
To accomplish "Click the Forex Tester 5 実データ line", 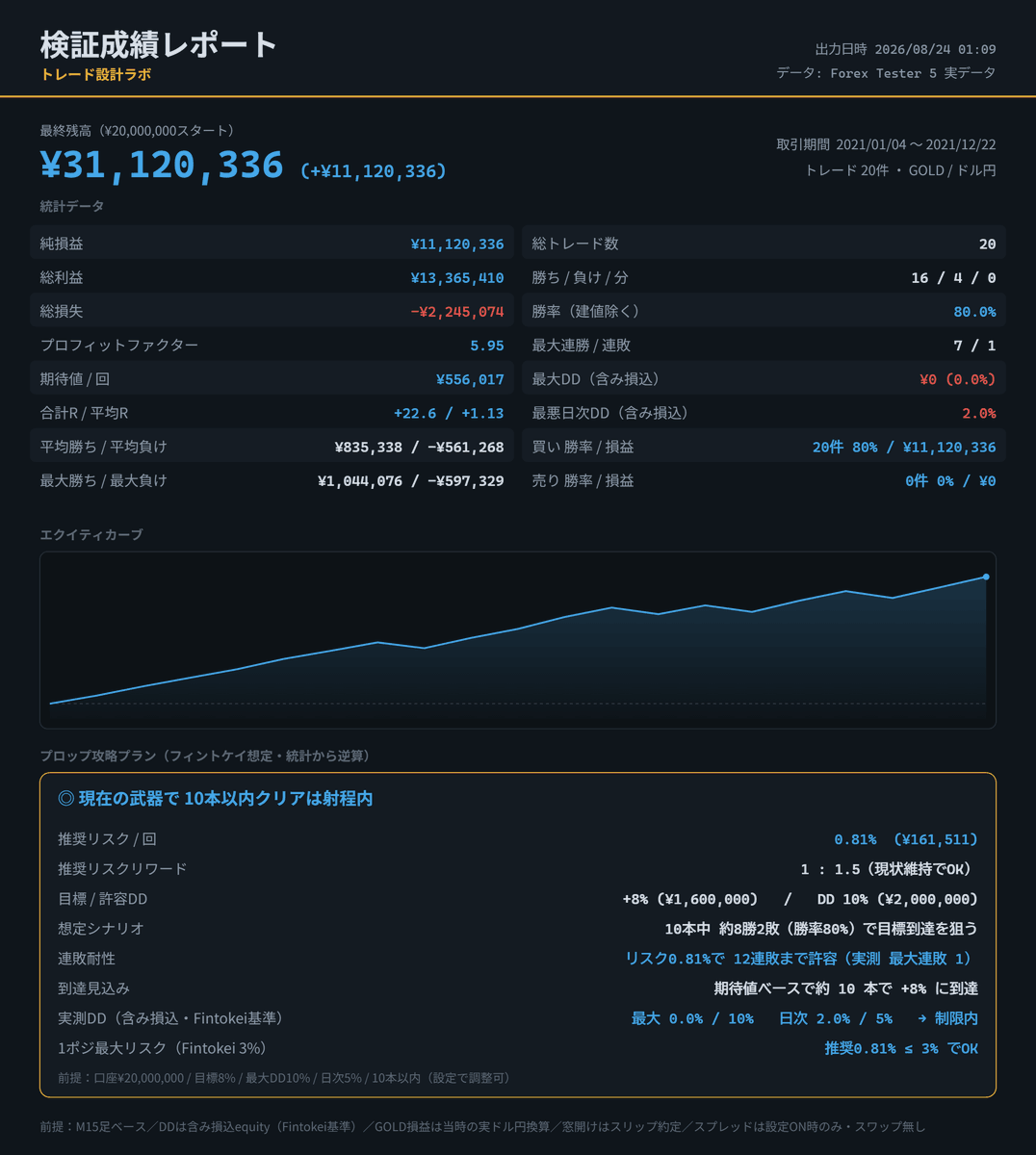I will click(886, 73).
